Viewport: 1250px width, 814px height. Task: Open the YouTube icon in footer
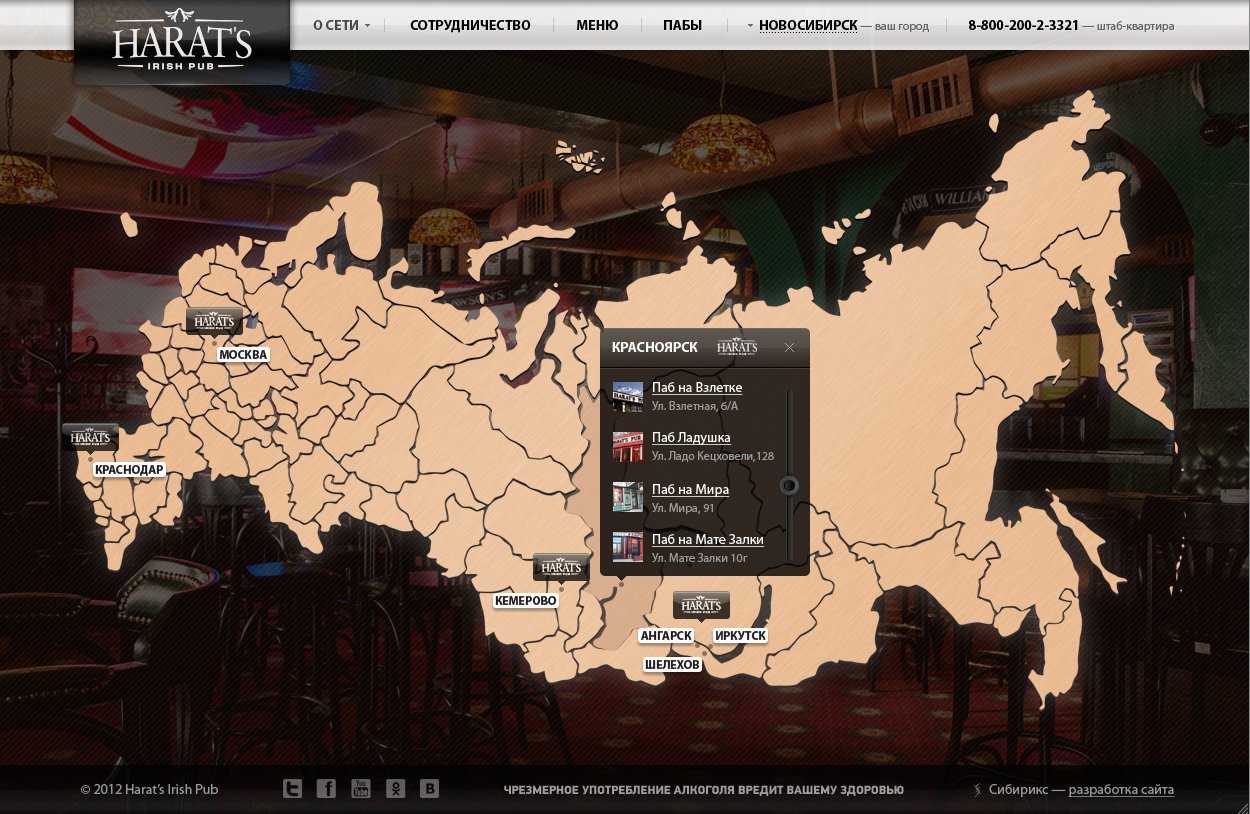361,789
